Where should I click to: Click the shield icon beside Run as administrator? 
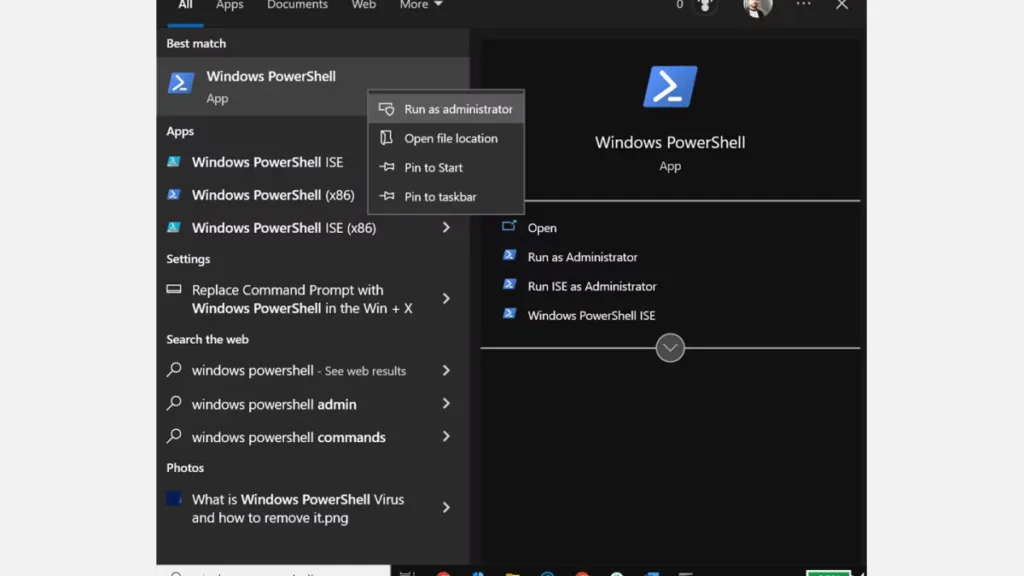point(387,109)
